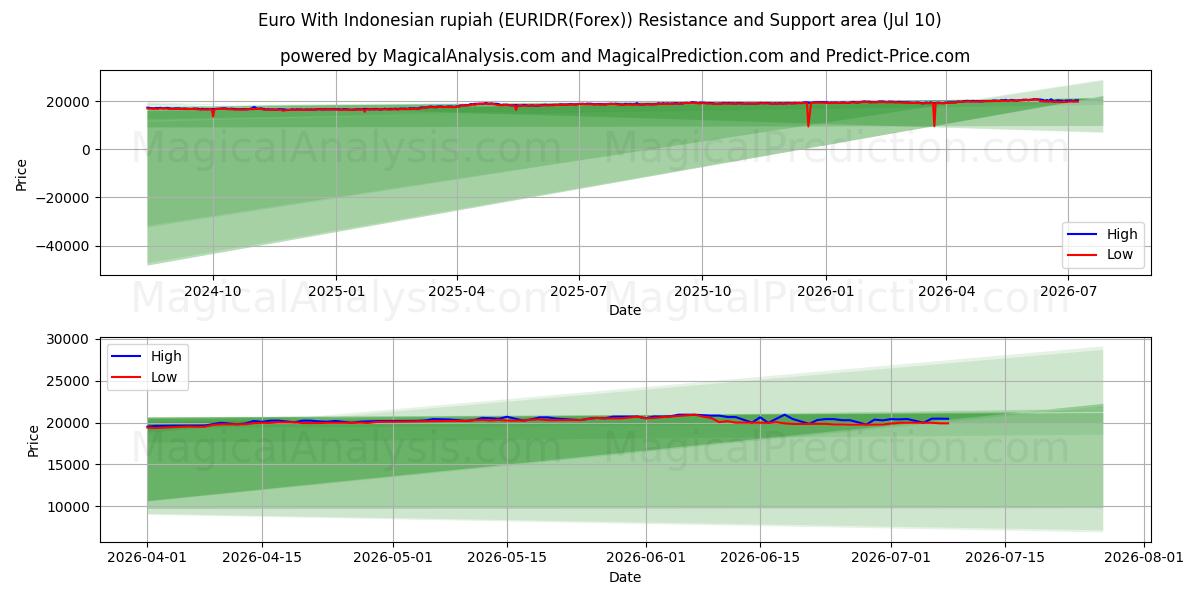The height and width of the screenshot is (600, 1200).
Task: Click the '2026-06-01' x-axis label
Action: pos(646,556)
